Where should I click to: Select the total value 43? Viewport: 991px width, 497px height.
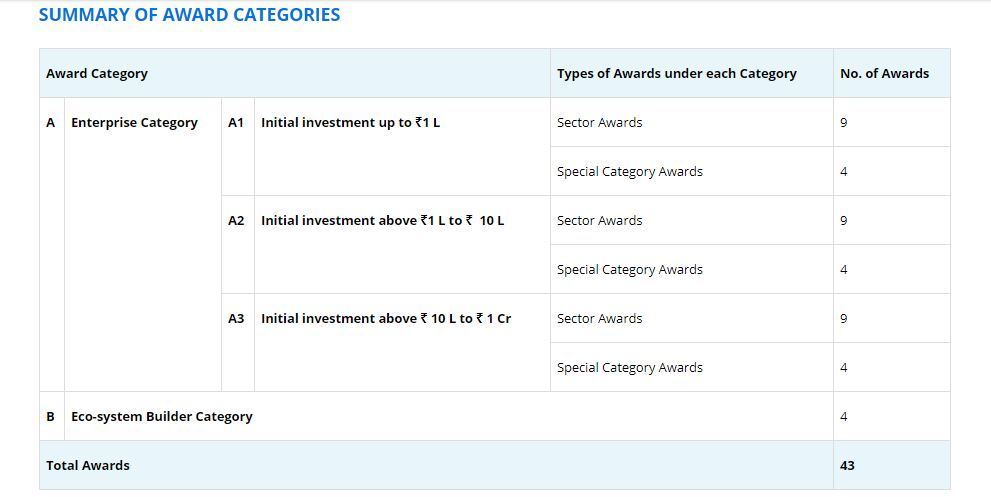click(x=847, y=465)
